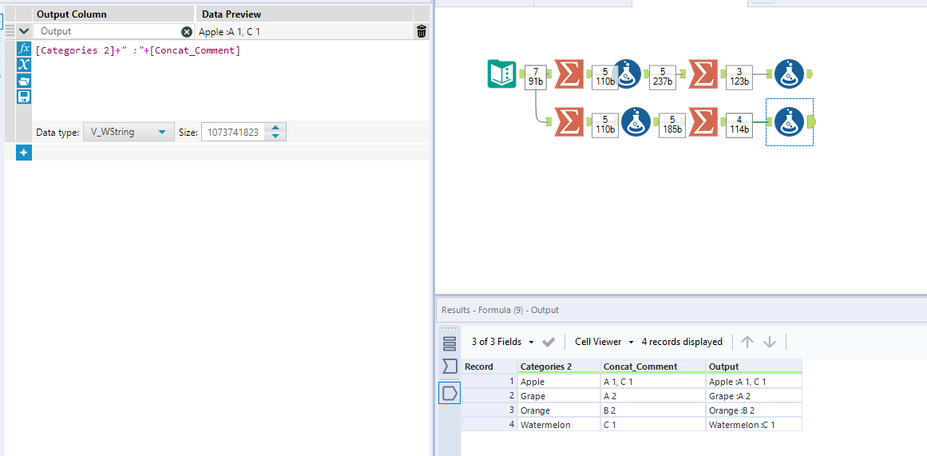927x456 pixels.
Task: Select the Concat_Comment column header
Action: pos(653,367)
